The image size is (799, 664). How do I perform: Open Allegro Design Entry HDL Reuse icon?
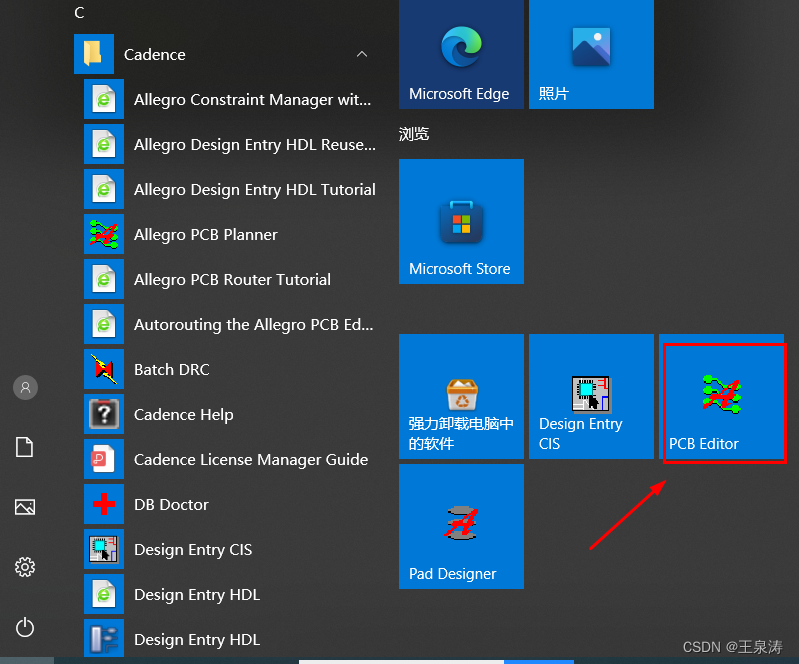click(x=104, y=144)
